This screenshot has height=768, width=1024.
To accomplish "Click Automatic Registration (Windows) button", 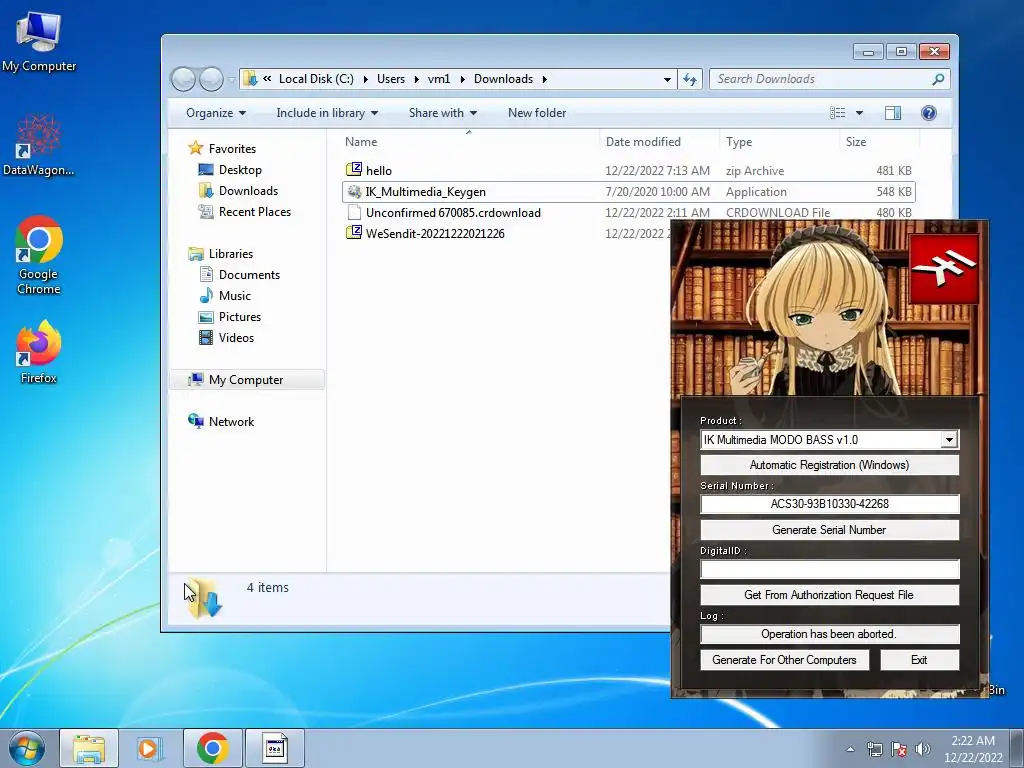I will [x=829, y=465].
